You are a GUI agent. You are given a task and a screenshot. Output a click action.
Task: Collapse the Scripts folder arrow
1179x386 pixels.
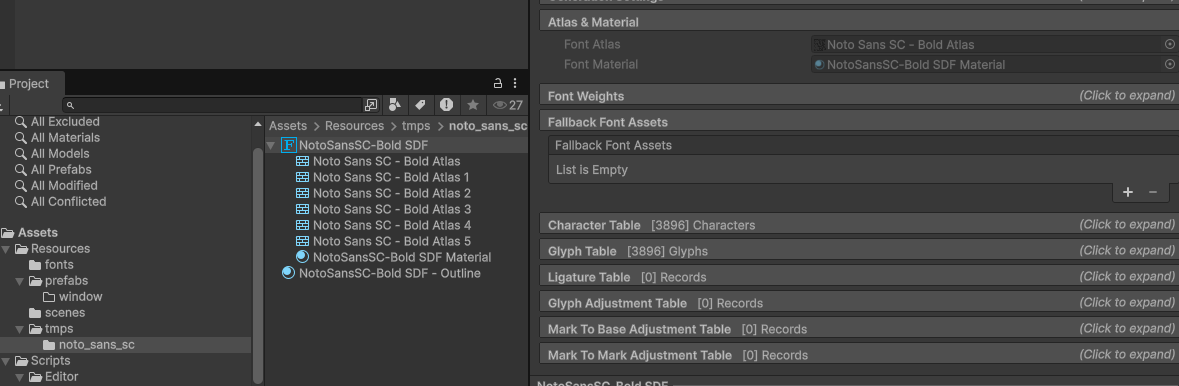point(6,361)
